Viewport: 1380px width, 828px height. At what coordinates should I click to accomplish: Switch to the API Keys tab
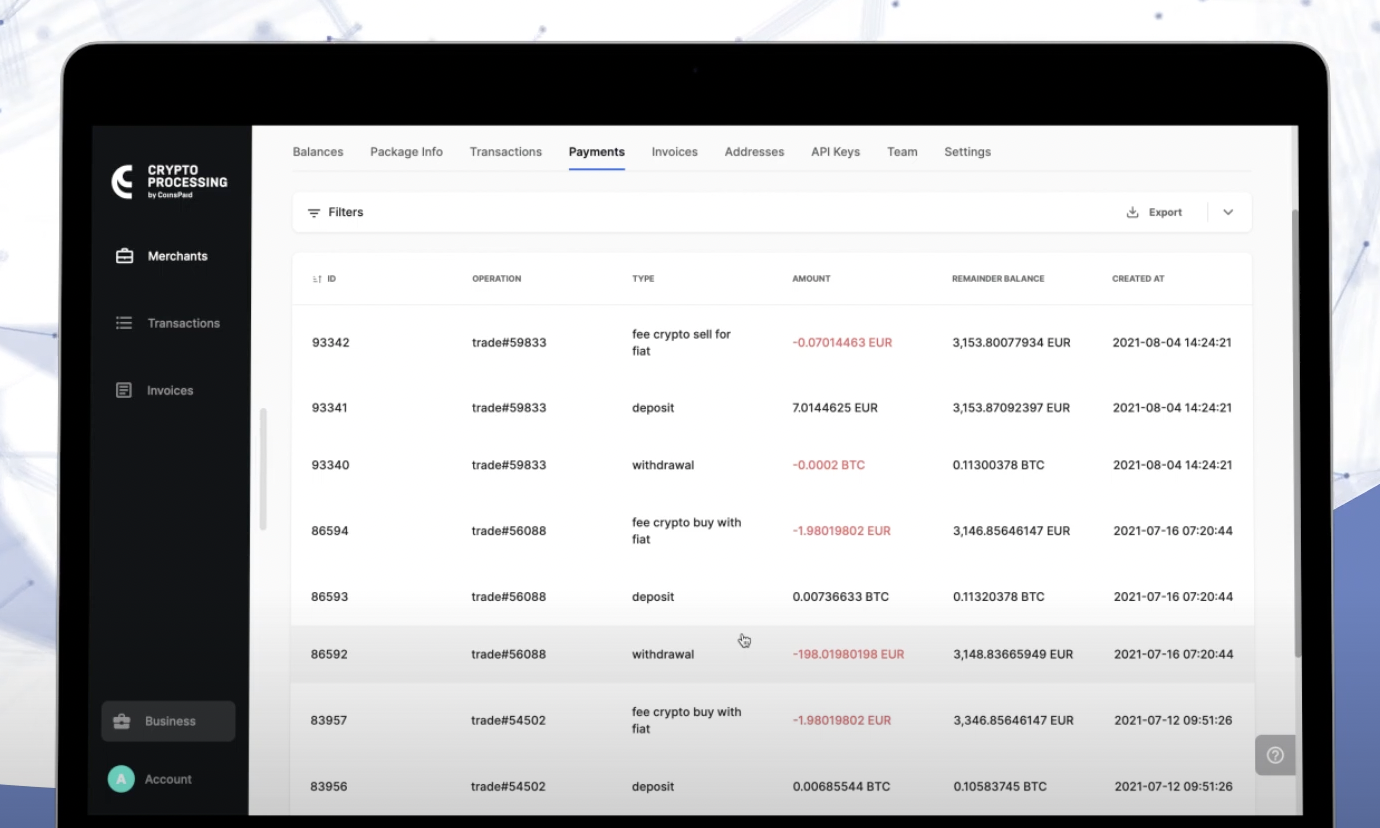[836, 152]
